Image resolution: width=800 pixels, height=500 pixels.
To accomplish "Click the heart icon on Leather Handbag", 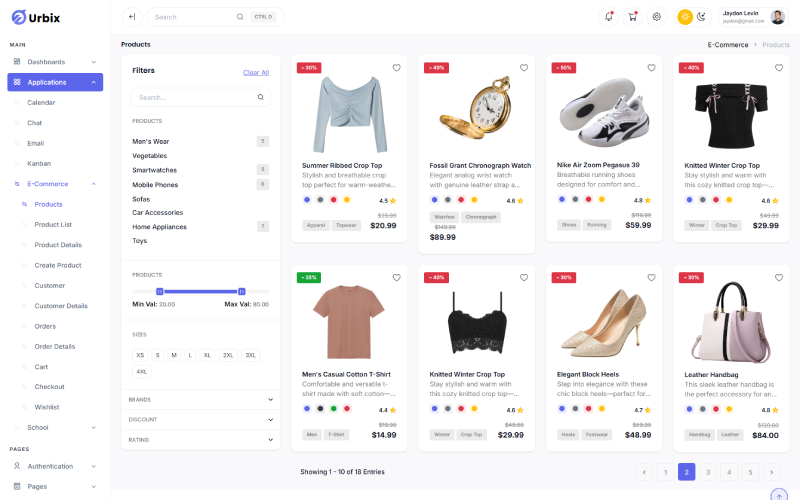I will click(778, 277).
